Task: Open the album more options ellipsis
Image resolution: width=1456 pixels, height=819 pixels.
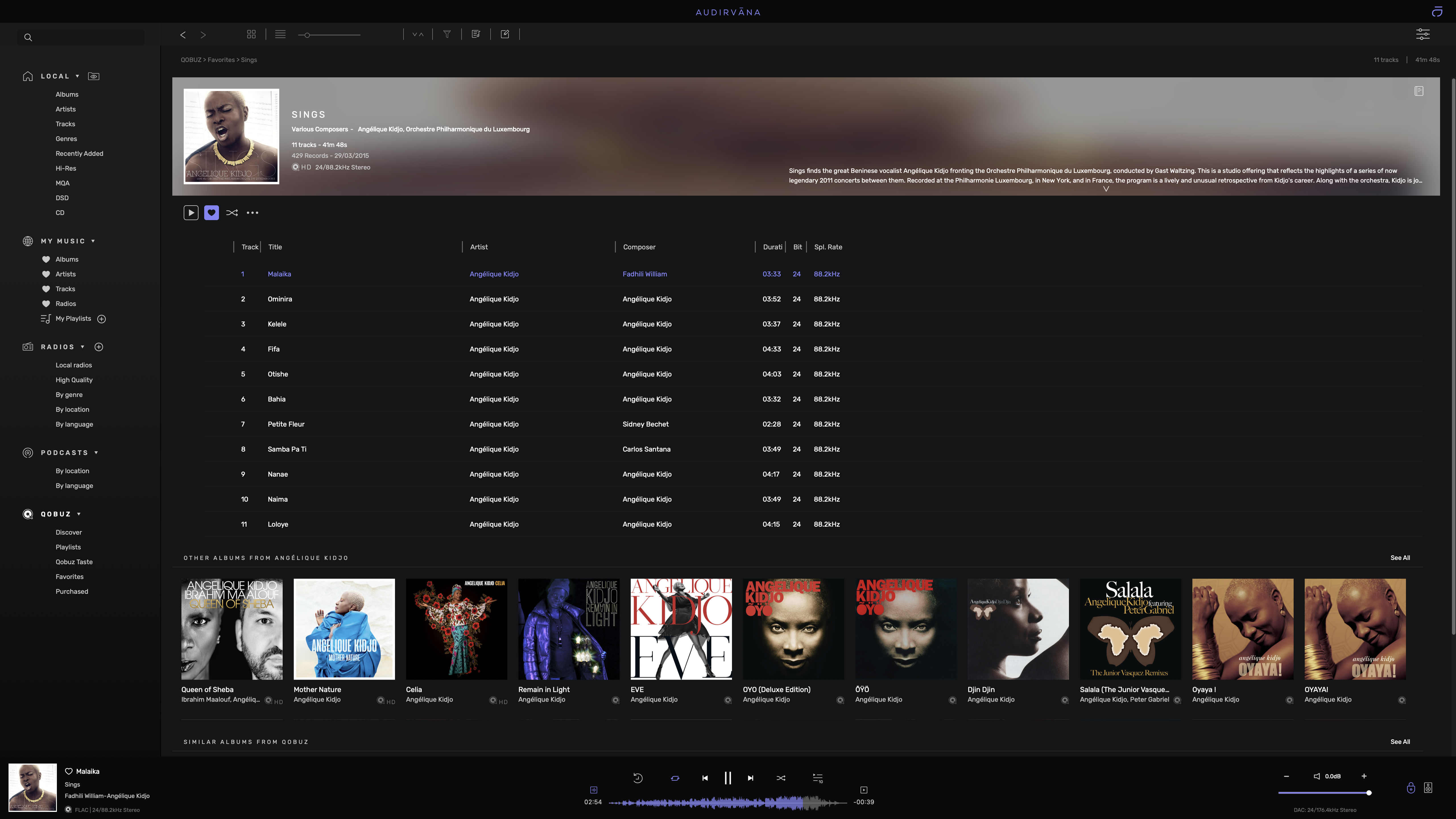Action: tap(253, 212)
